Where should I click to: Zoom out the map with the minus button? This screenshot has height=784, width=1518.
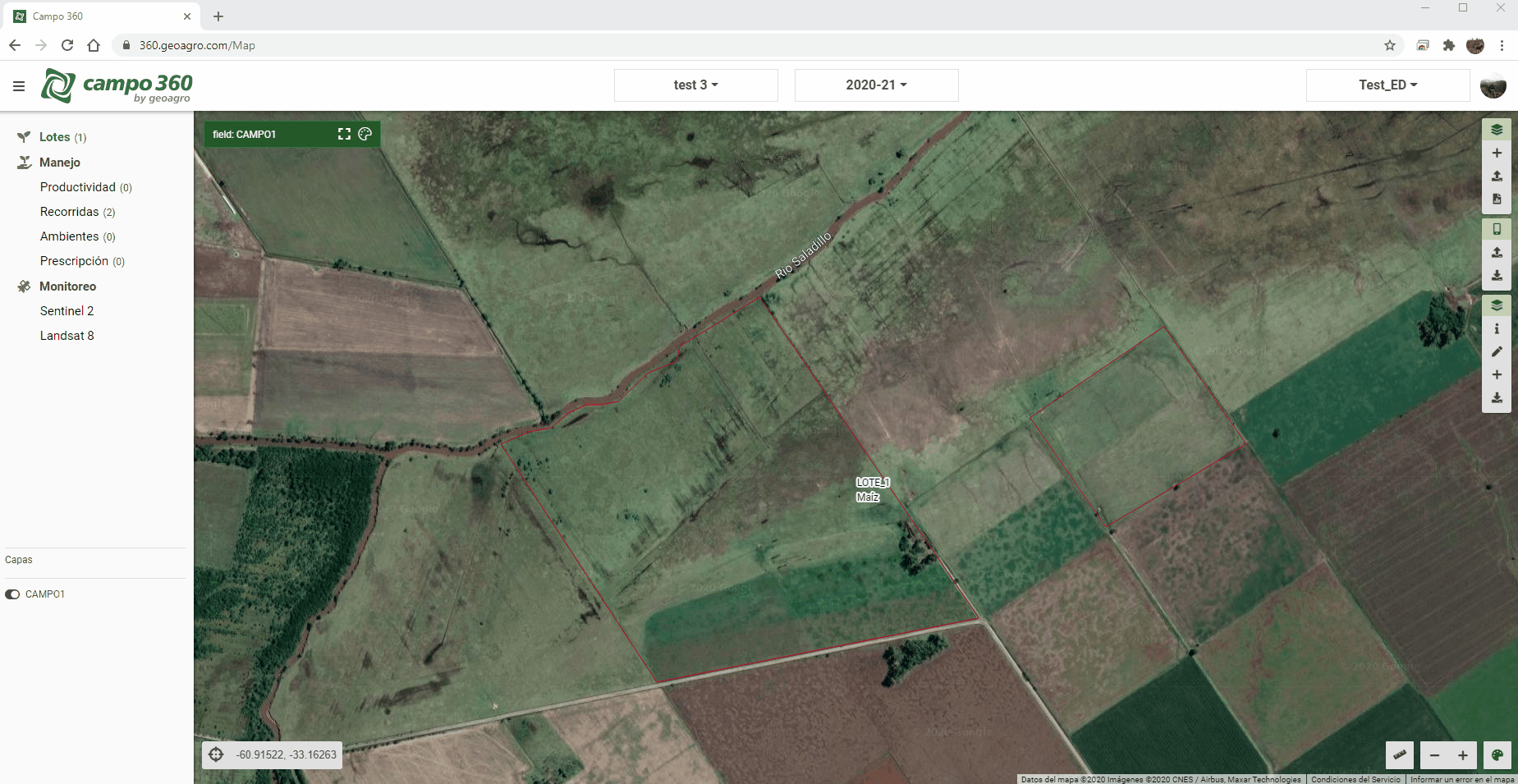[x=1434, y=755]
